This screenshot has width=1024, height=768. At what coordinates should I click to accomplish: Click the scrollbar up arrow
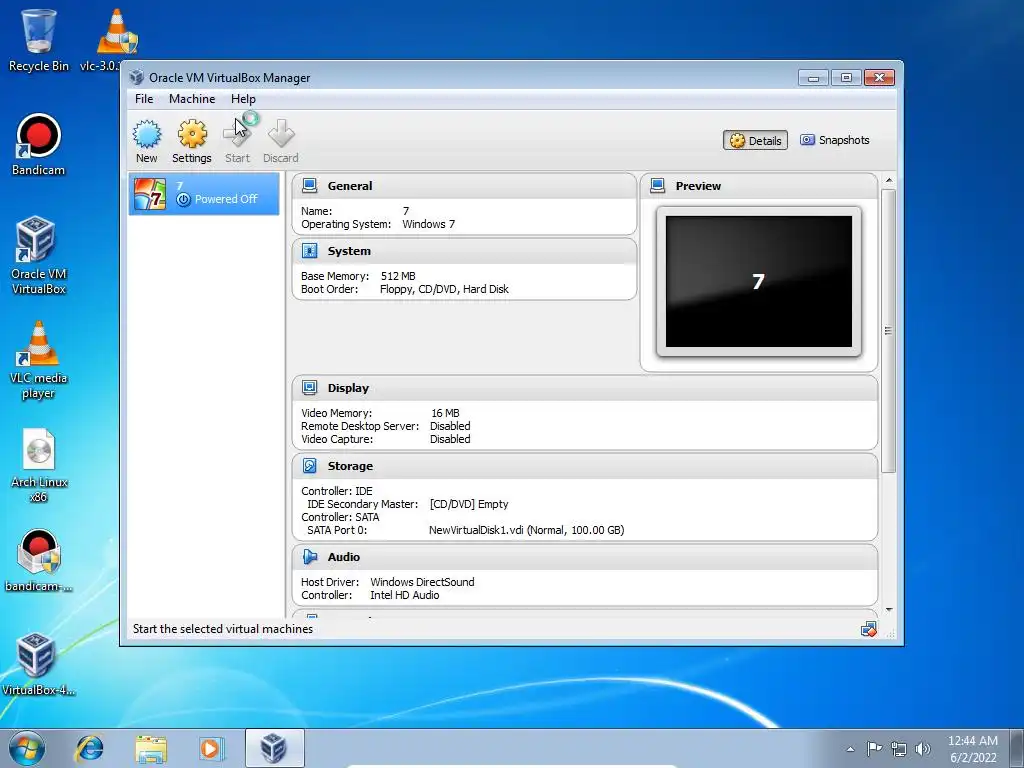tap(888, 180)
